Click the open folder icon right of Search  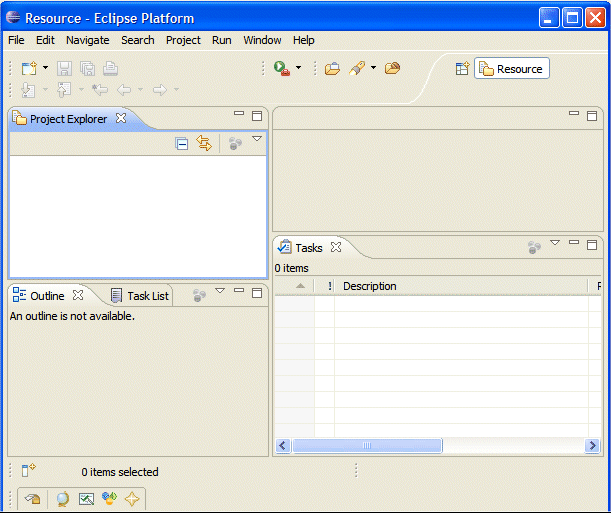[x=392, y=68]
